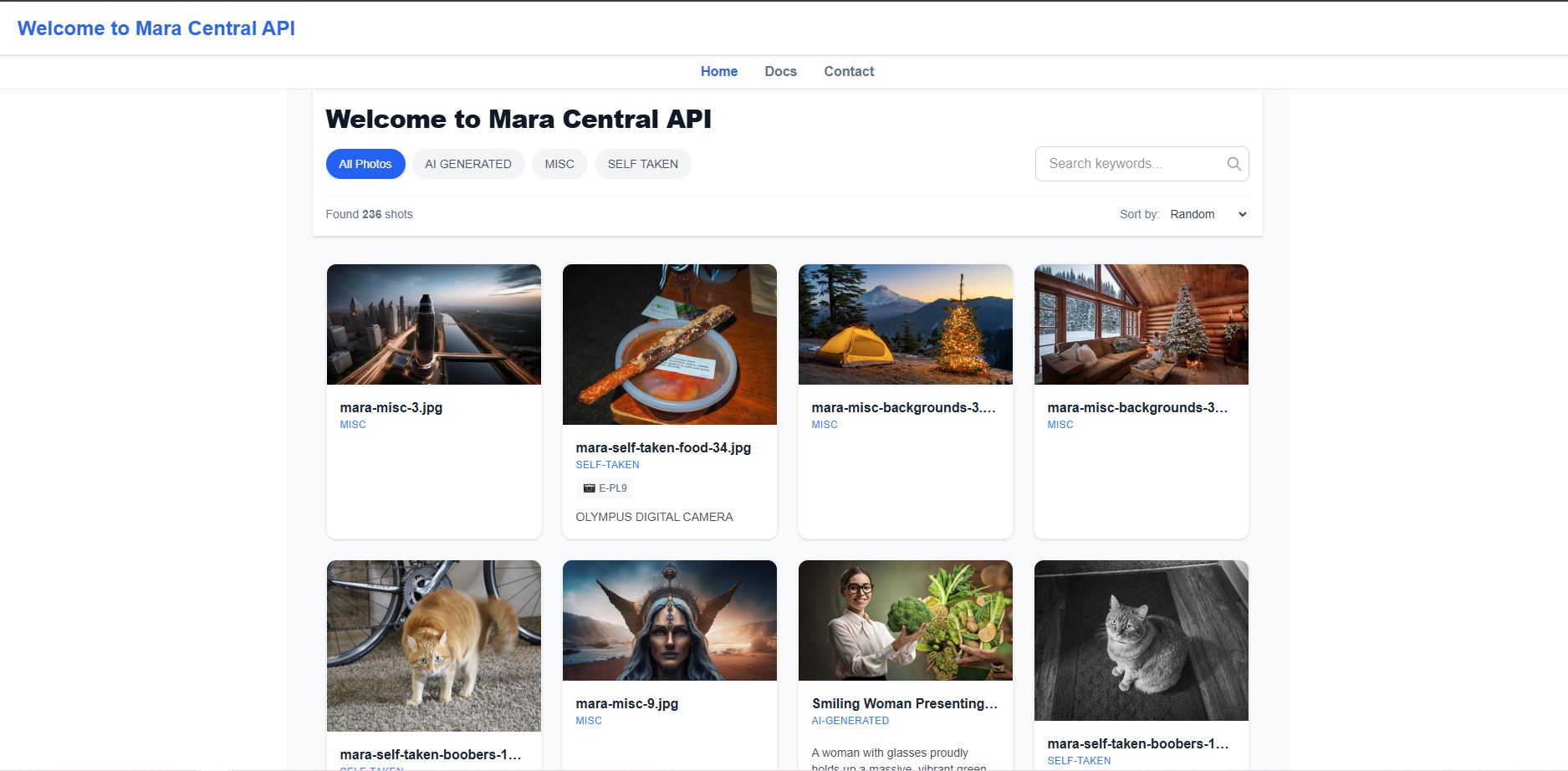Enable the AI GENERATED filter

pyautogui.click(x=467, y=163)
